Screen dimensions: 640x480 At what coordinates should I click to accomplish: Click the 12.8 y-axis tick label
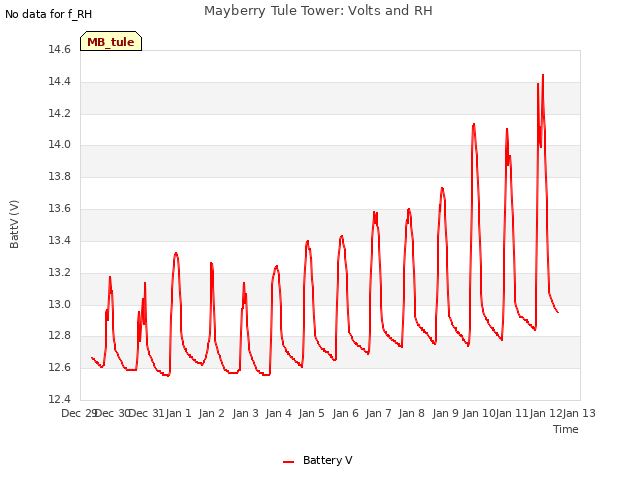[x=59, y=336]
